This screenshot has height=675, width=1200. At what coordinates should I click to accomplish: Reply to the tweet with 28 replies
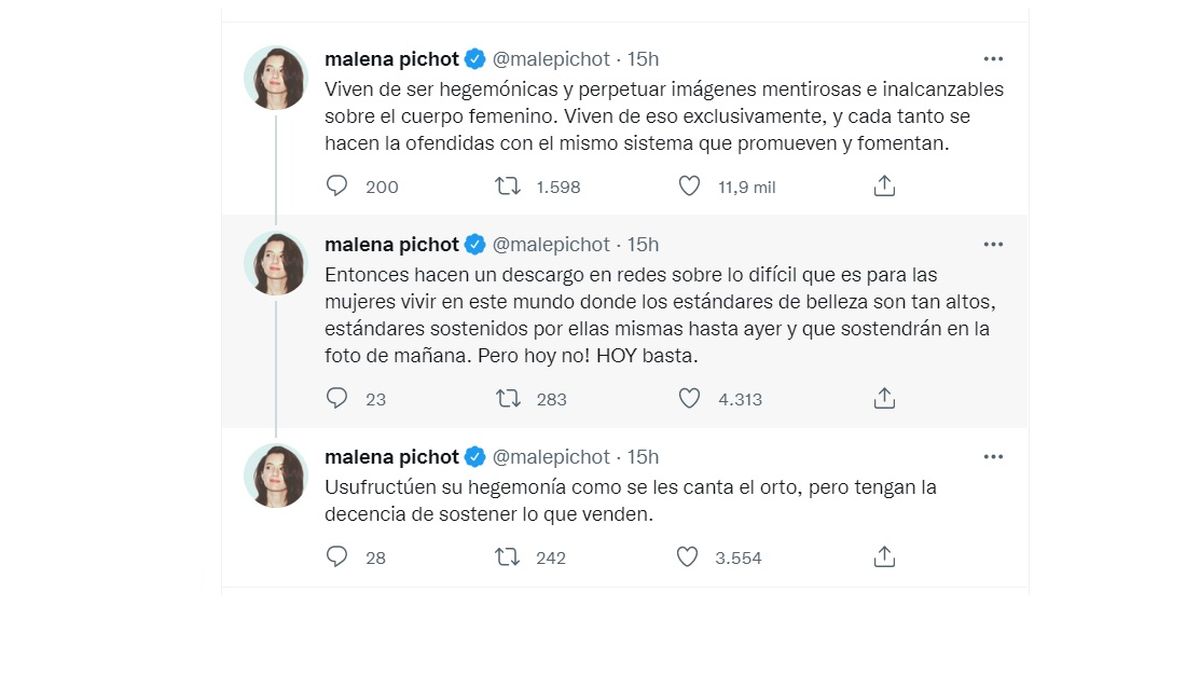click(x=337, y=557)
